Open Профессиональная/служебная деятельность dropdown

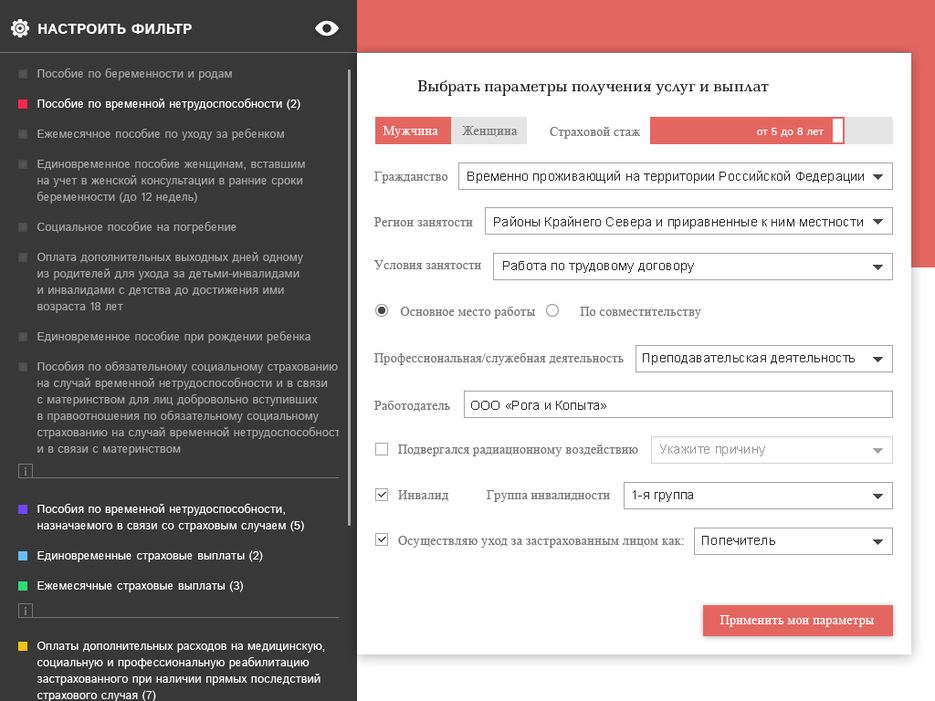click(764, 359)
